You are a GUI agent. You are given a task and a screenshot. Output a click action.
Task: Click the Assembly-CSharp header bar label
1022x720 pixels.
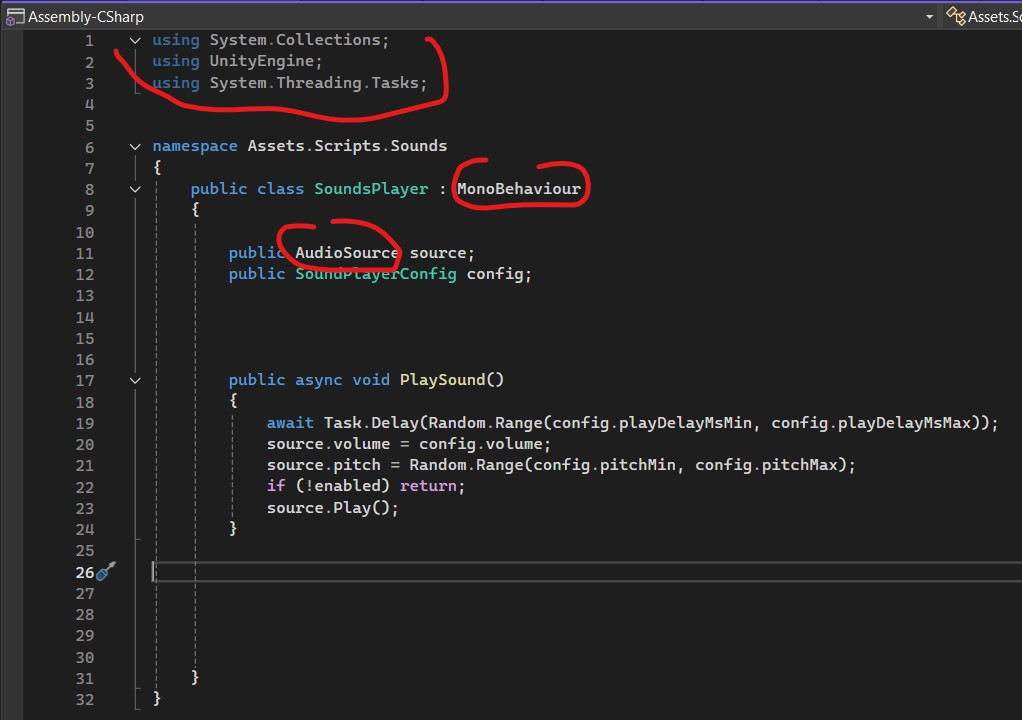pos(85,16)
